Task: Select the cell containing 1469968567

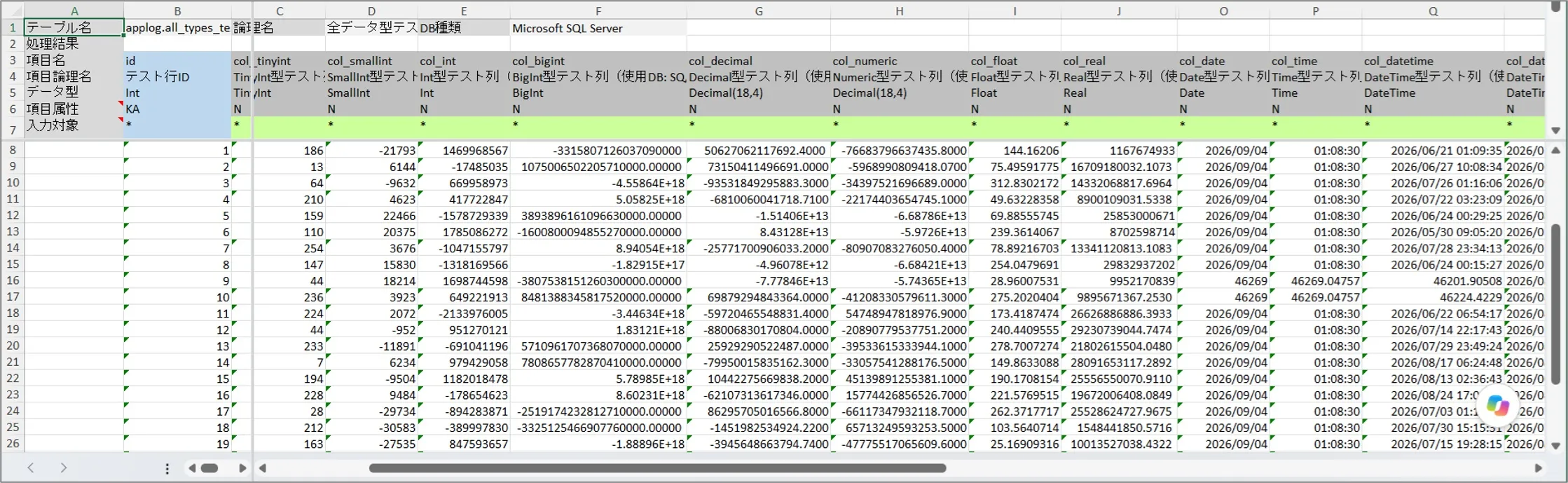Action: (464, 151)
